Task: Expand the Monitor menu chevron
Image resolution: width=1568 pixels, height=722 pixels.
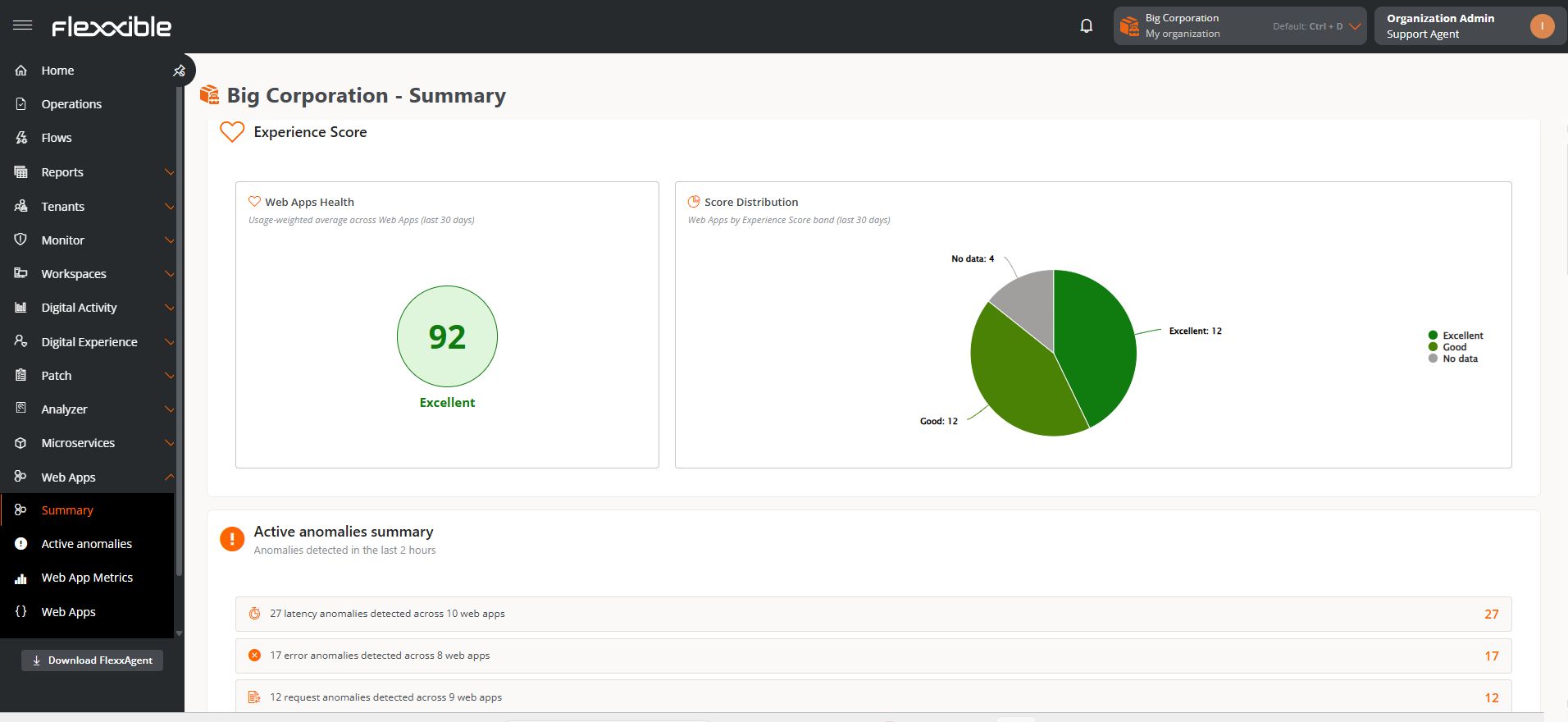Action: (x=170, y=240)
